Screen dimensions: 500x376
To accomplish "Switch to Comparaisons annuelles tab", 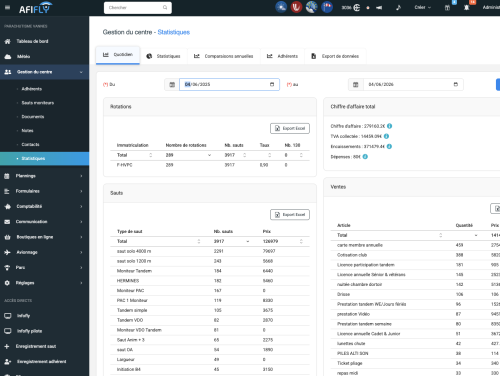I will pos(224,56).
